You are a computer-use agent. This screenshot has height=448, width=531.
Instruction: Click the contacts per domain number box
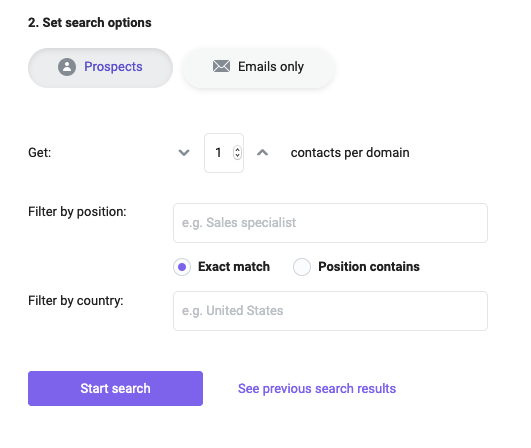pyautogui.click(x=224, y=153)
